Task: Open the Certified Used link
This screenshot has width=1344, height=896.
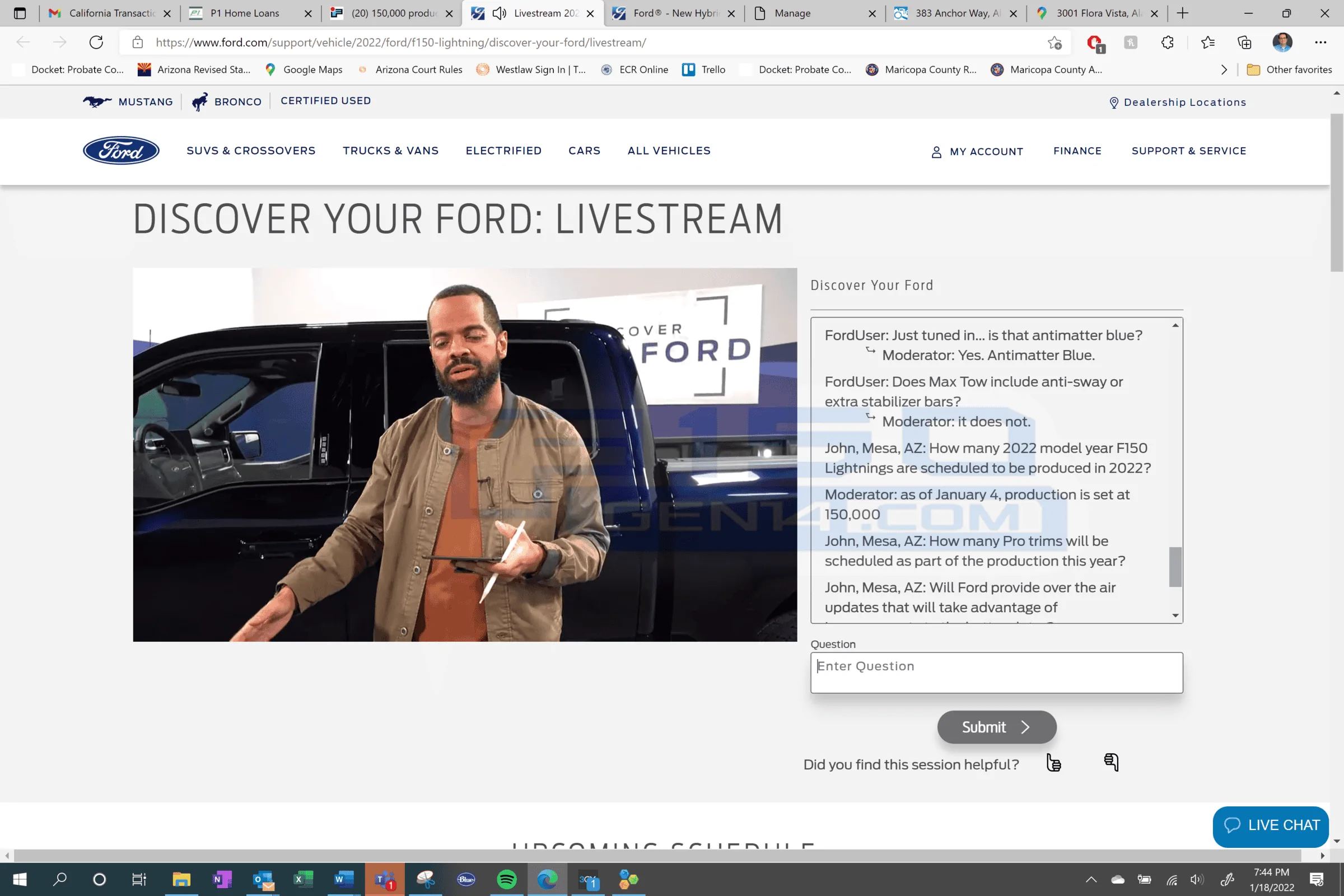Action: click(326, 101)
